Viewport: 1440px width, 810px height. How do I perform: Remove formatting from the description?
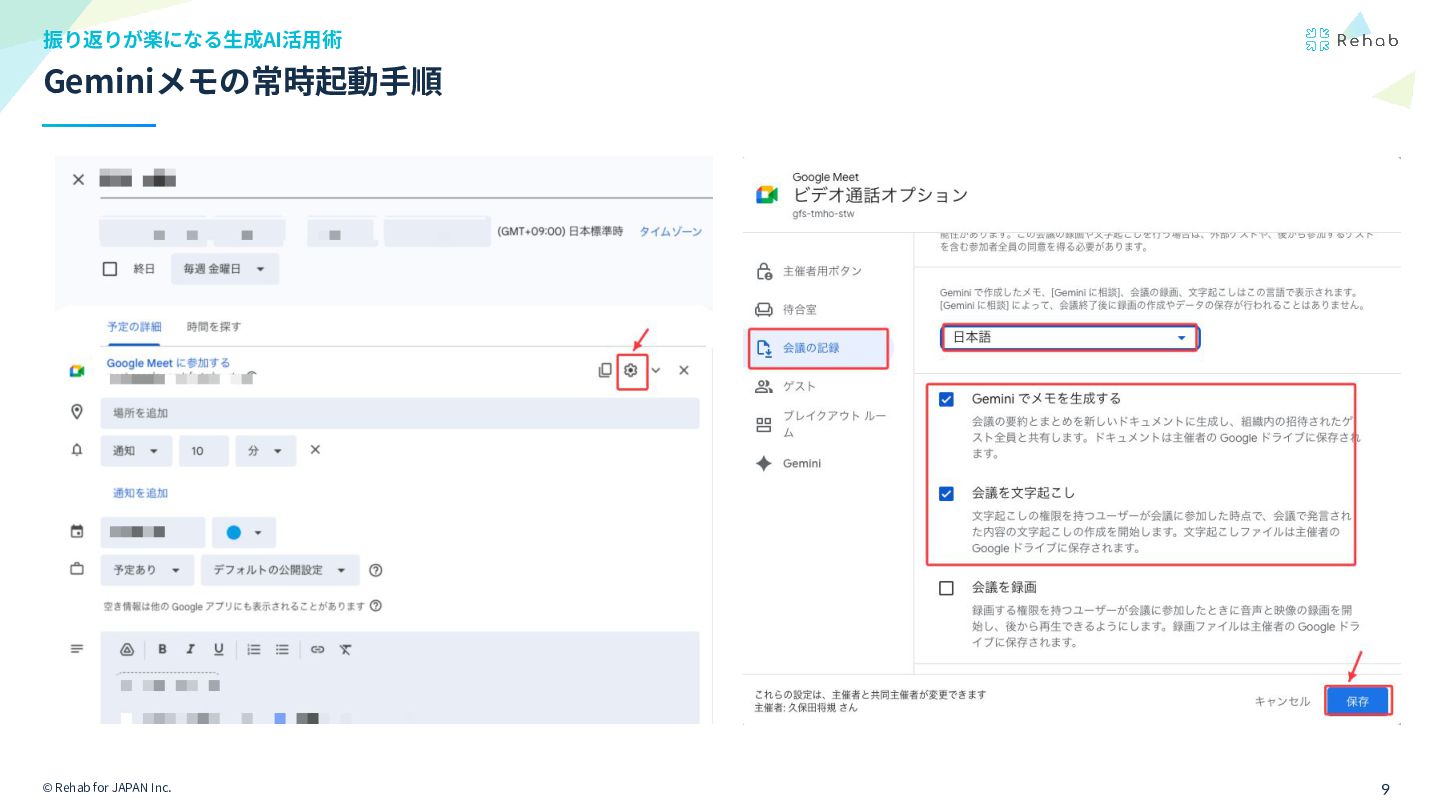pyautogui.click(x=345, y=649)
